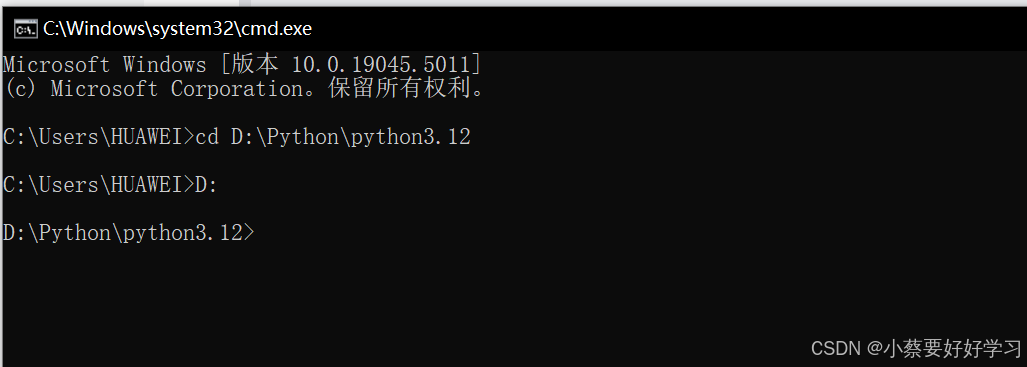Click the cd D:\Python\python3.12 command

(333, 137)
